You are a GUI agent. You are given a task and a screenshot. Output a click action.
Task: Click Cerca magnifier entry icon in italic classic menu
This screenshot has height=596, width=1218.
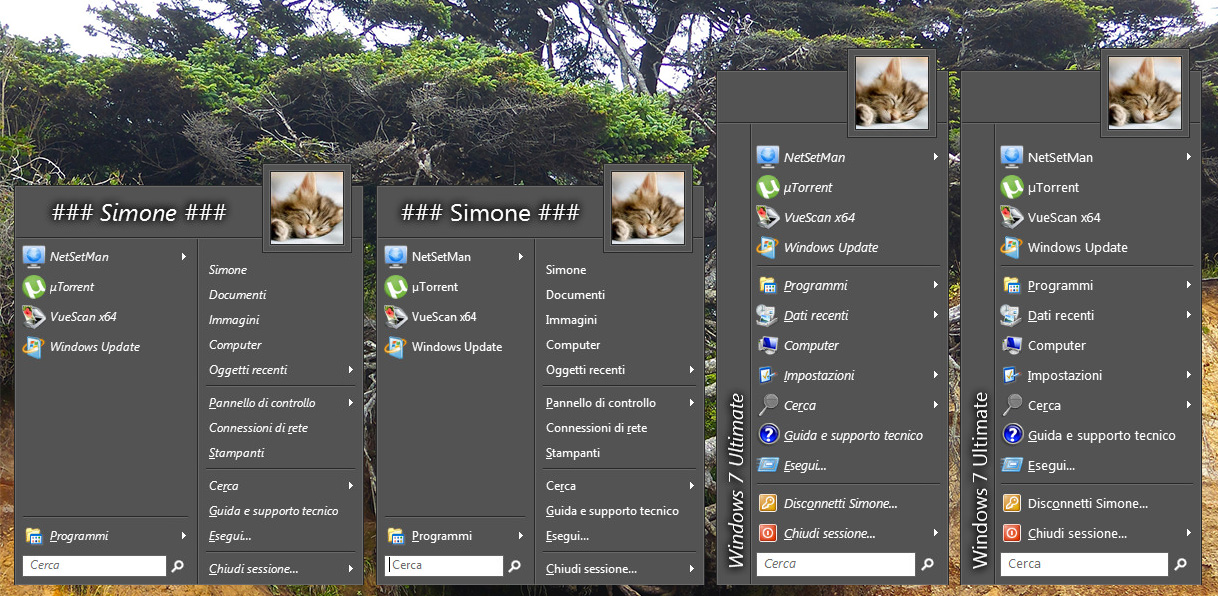(768, 405)
